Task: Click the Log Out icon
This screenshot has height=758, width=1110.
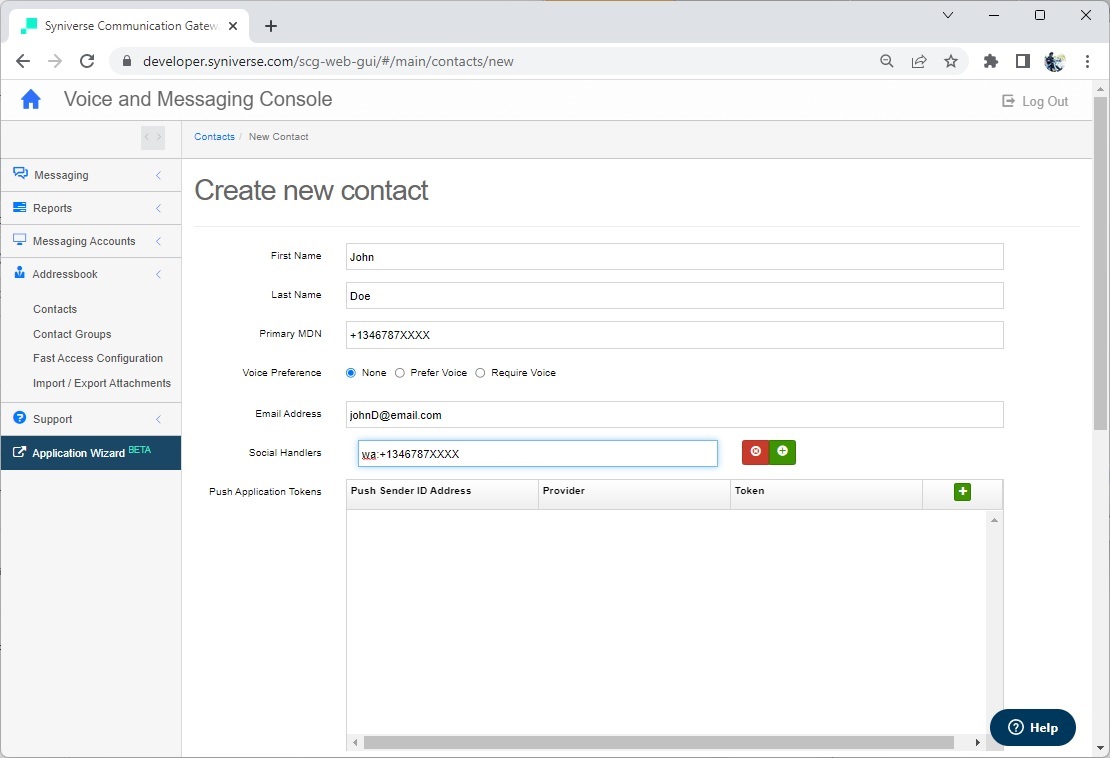Action: pos(1008,101)
